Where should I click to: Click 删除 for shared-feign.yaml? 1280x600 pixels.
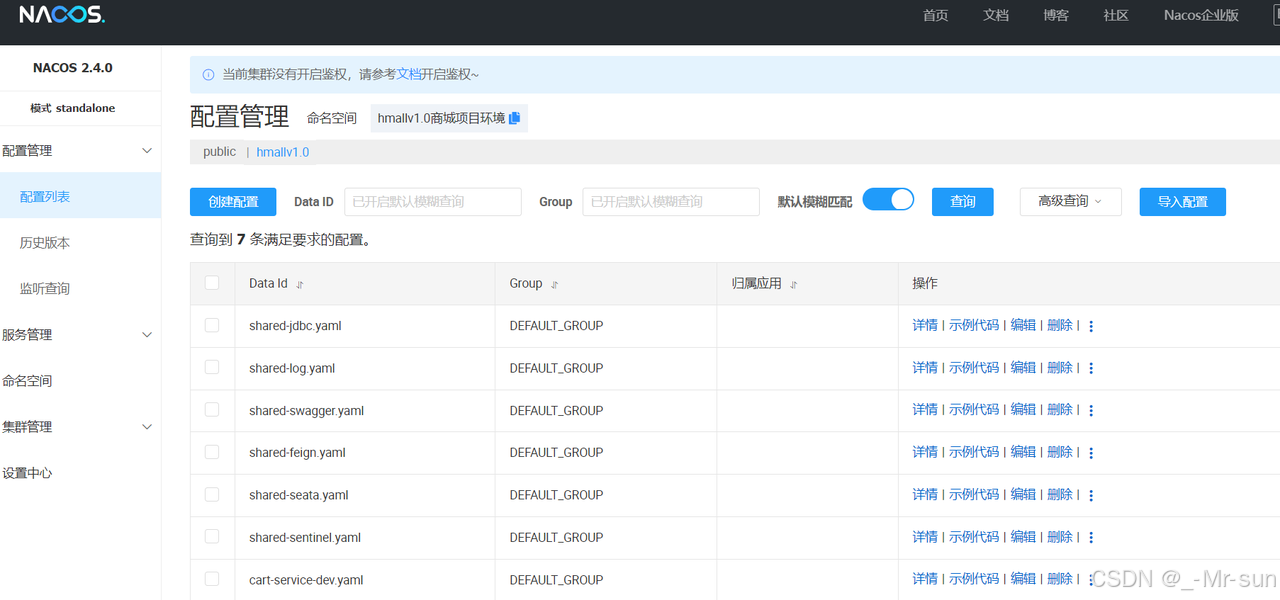click(1060, 451)
